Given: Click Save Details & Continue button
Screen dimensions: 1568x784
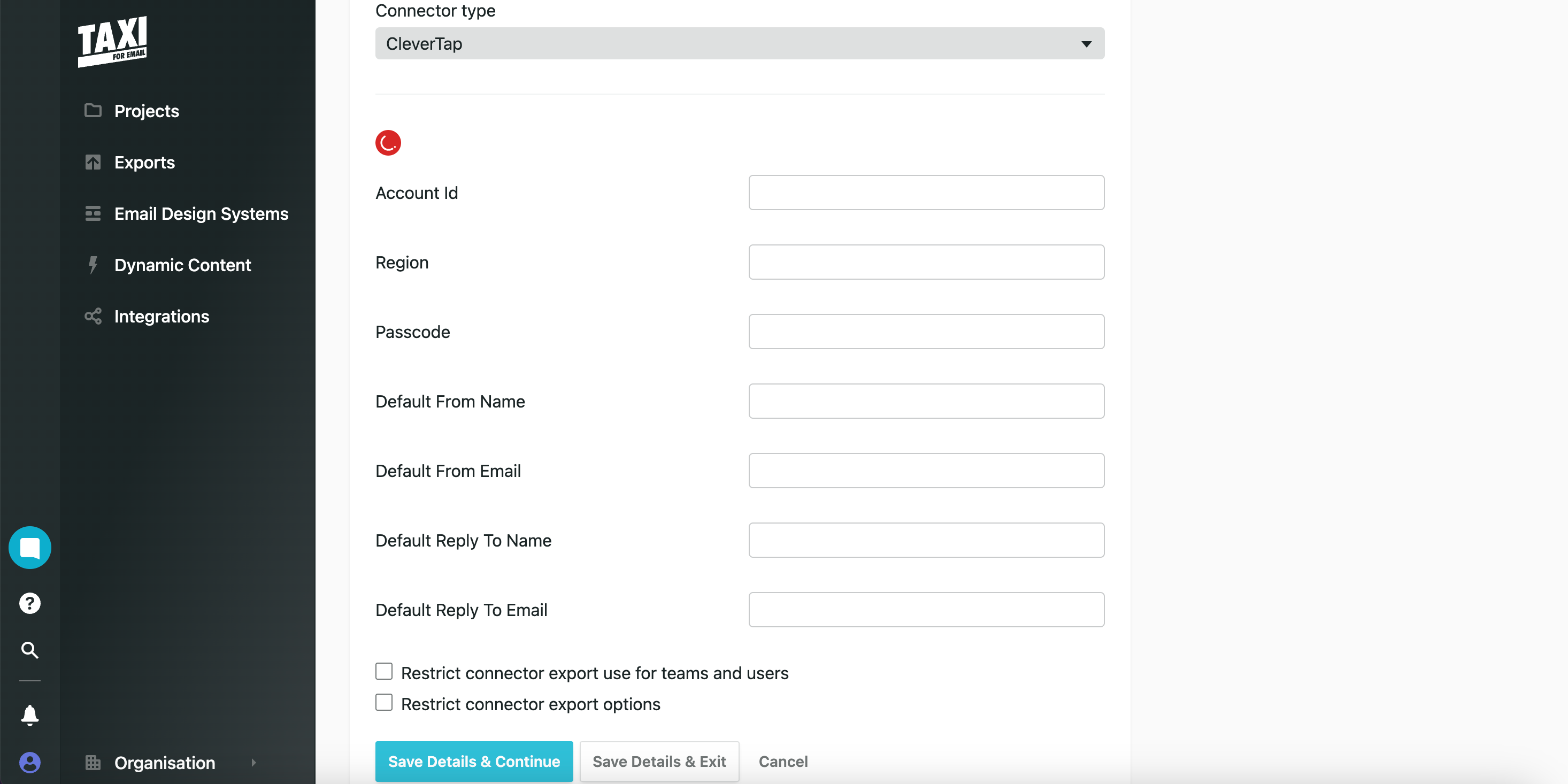Looking at the screenshot, I should click(x=474, y=762).
